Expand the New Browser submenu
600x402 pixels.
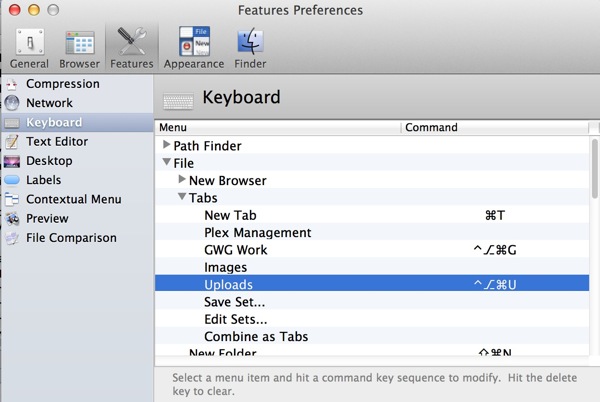pos(182,179)
